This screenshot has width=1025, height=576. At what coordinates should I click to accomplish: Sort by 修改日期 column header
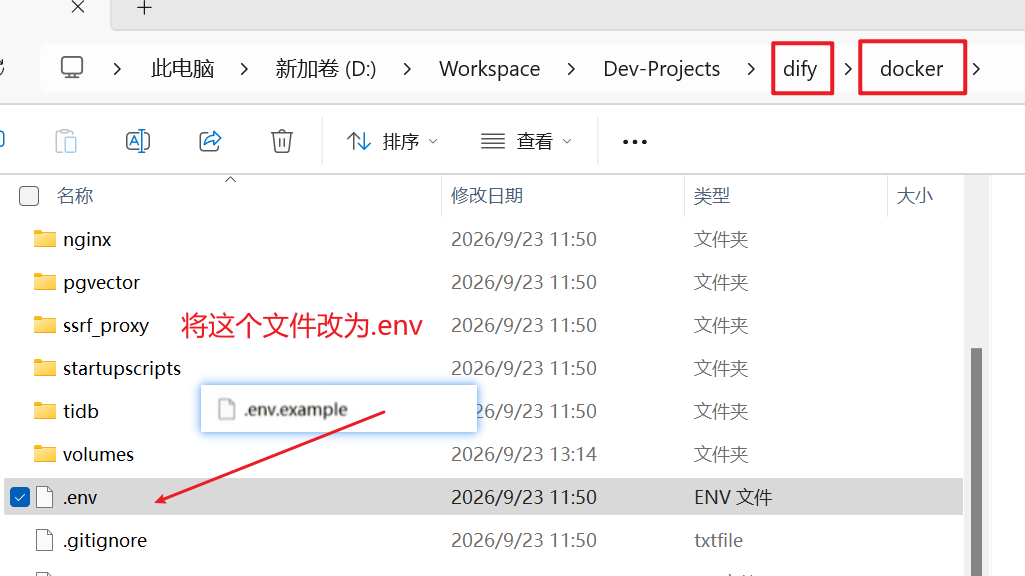click(487, 195)
